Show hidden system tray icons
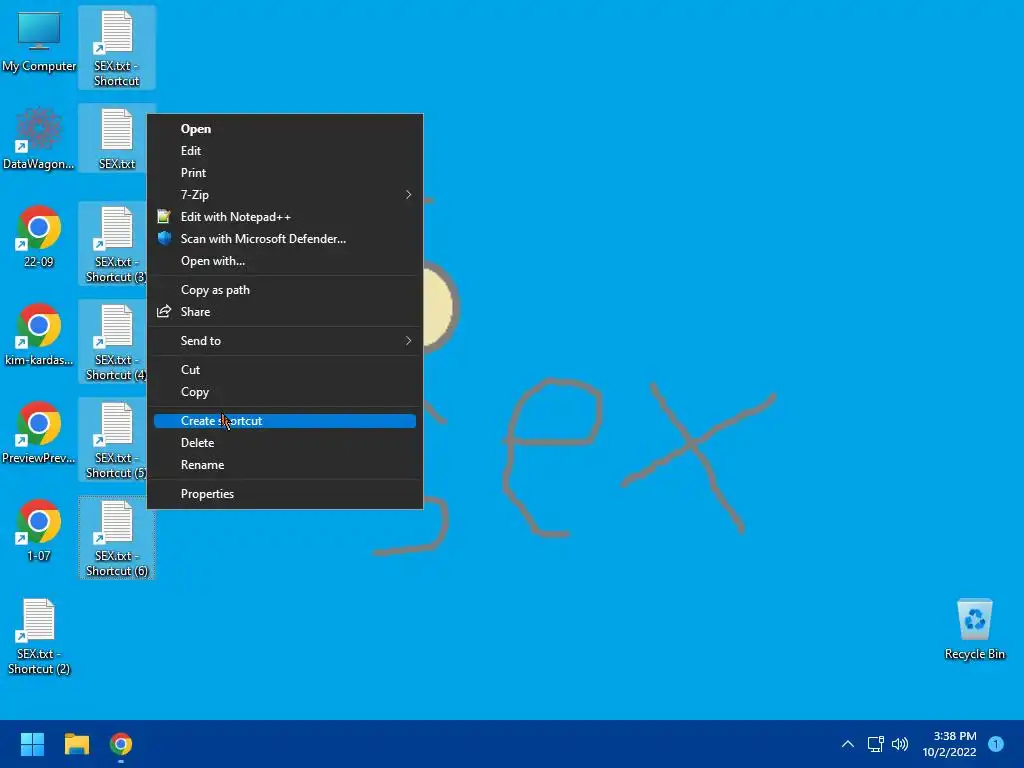 pyautogui.click(x=848, y=744)
